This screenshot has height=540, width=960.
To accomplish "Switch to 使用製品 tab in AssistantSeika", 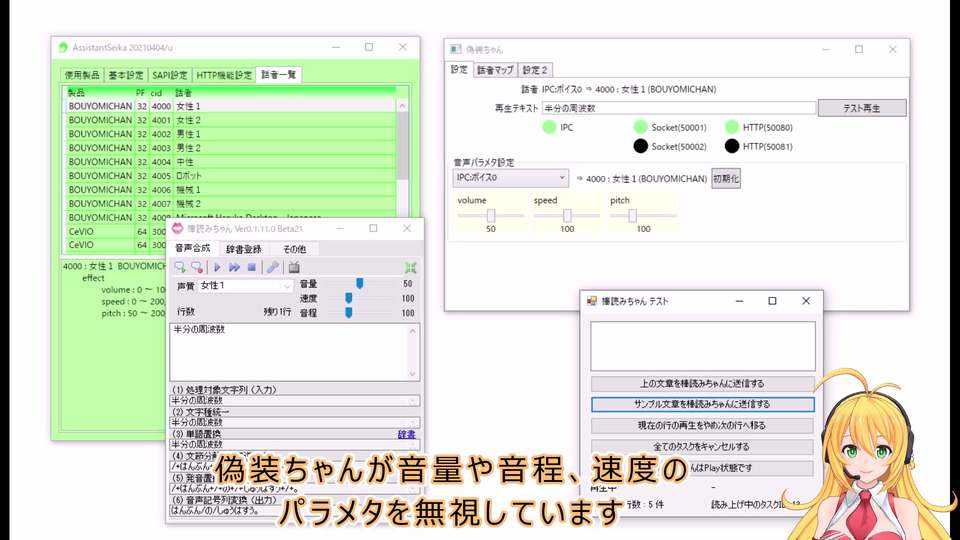I will point(82,75).
